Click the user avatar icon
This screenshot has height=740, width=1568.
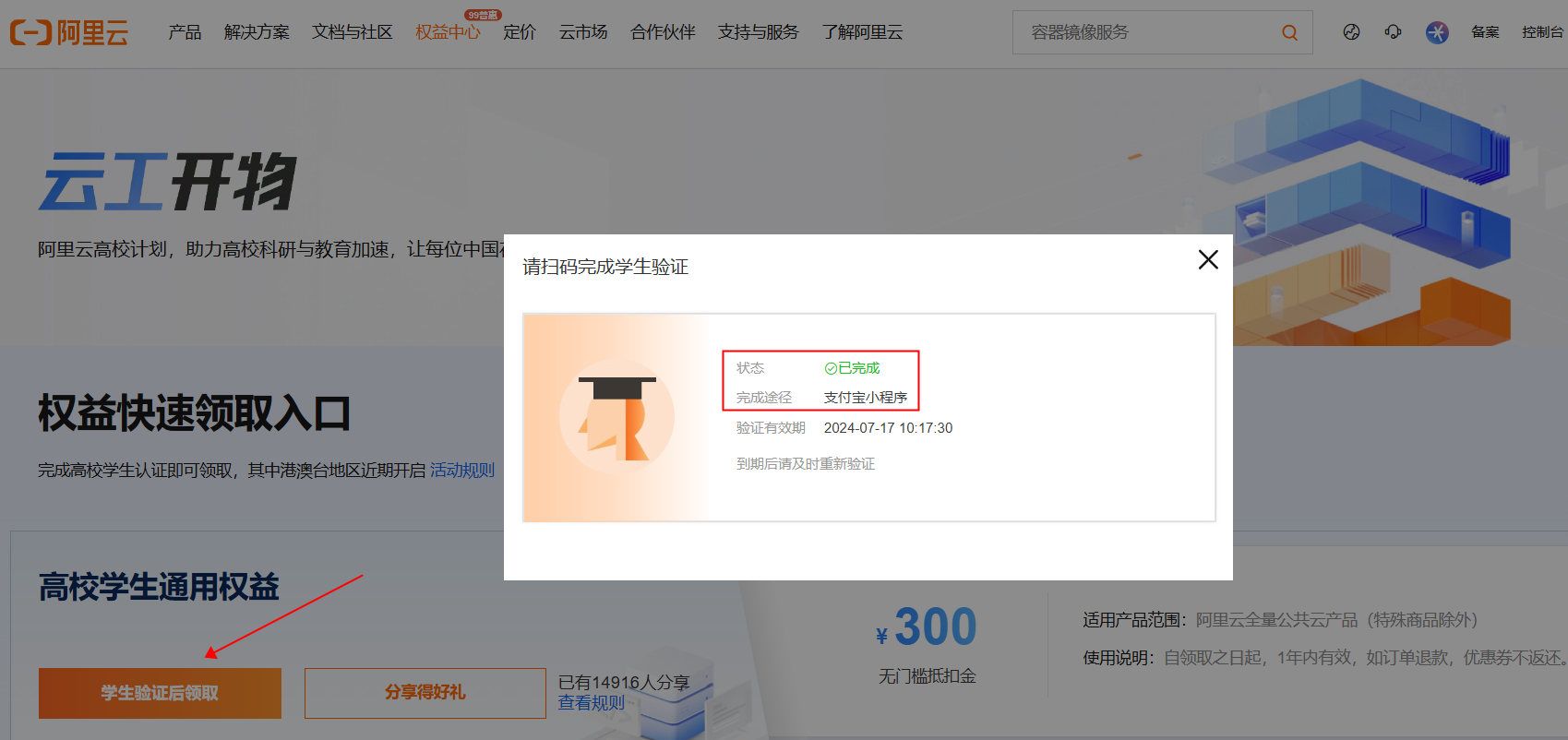click(x=1437, y=32)
